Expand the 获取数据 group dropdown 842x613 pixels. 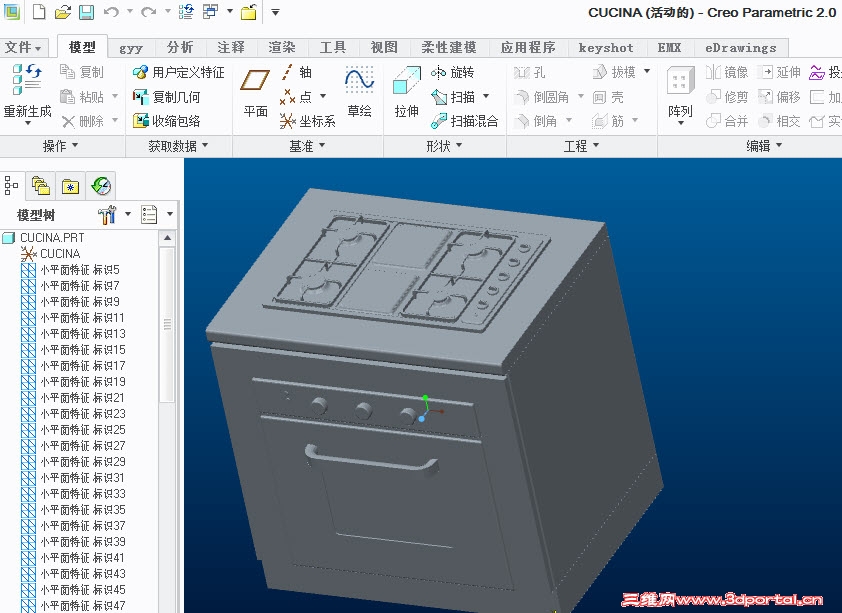click(x=178, y=146)
